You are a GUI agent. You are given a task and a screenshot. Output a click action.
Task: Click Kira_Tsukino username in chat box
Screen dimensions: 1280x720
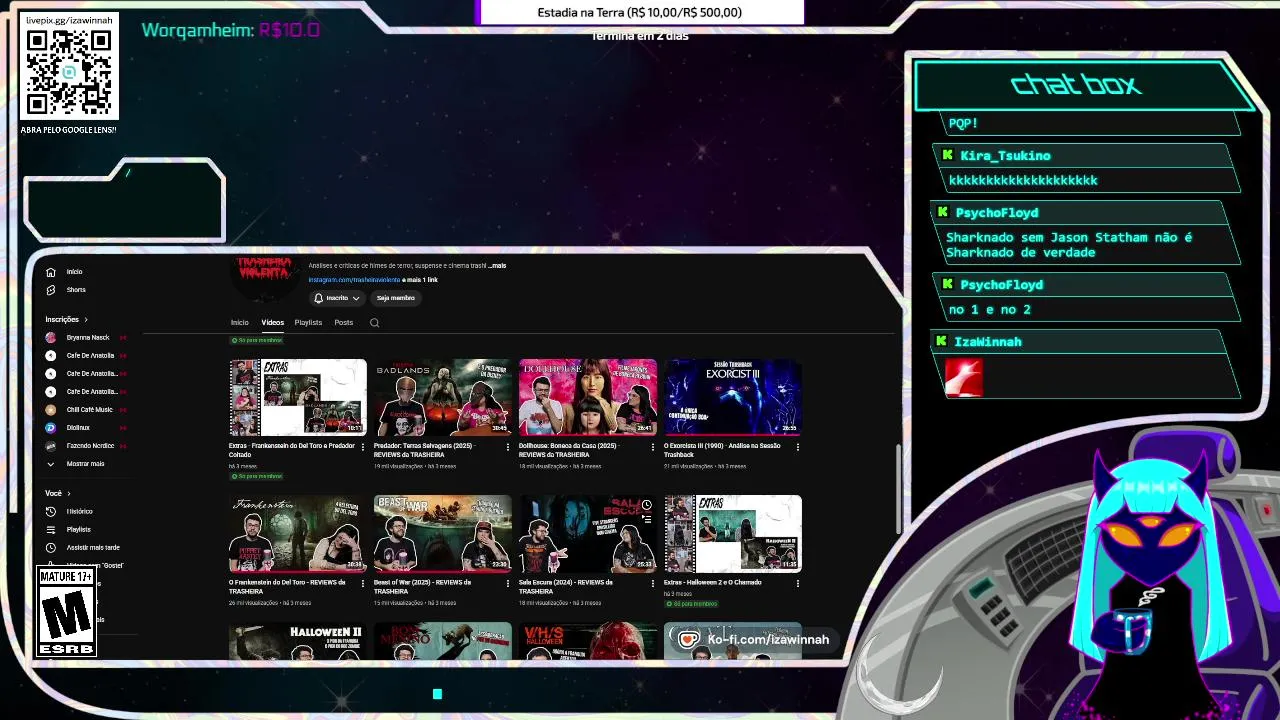[1005, 156]
